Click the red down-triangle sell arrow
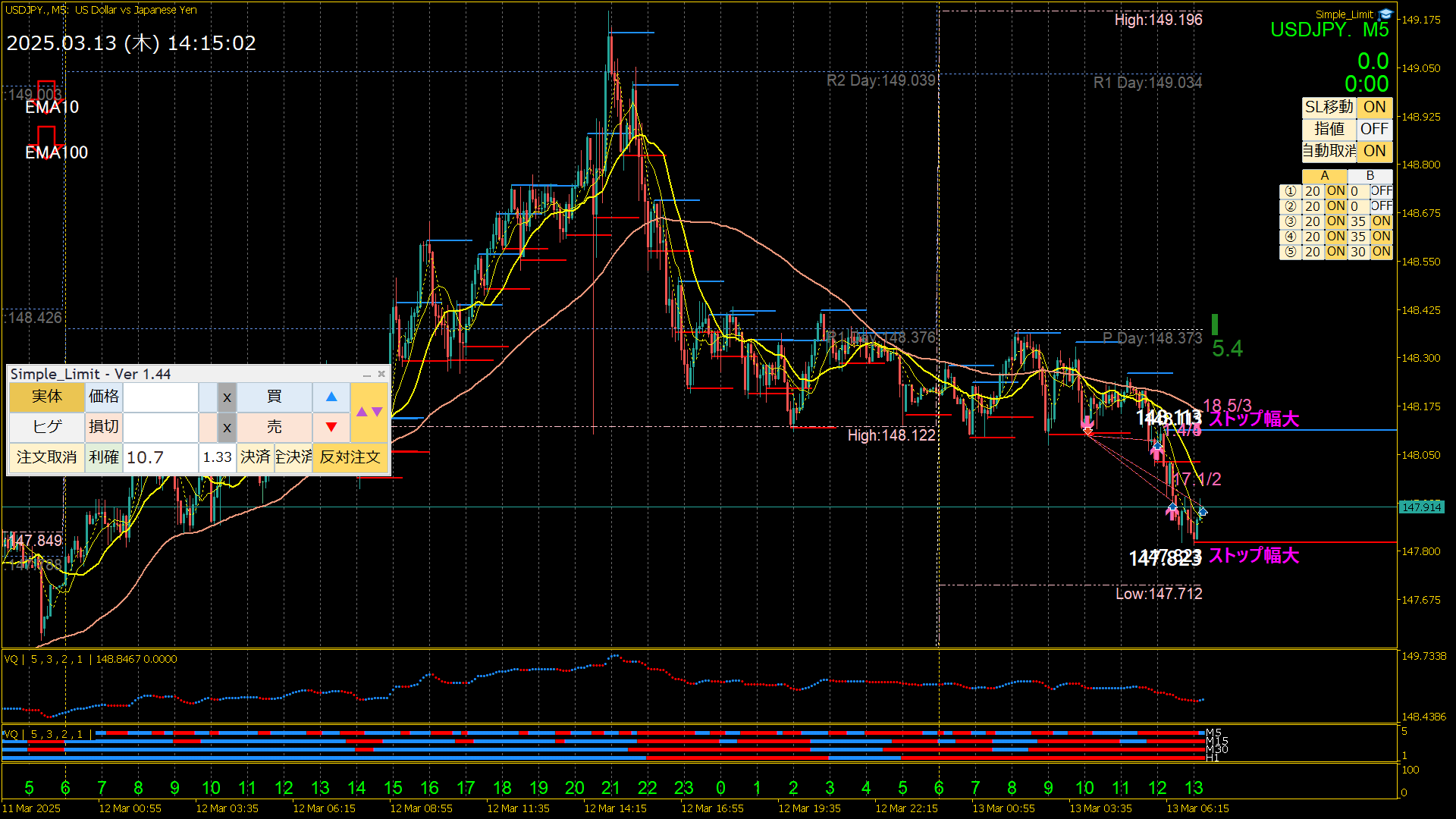Screen dimensions: 1456x819 pos(331,427)
